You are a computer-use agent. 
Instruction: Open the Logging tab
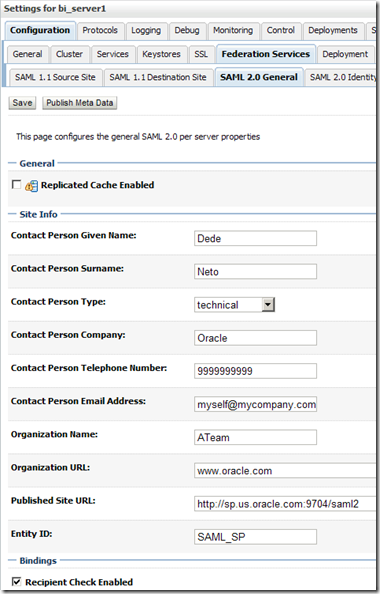click(146, 30)
